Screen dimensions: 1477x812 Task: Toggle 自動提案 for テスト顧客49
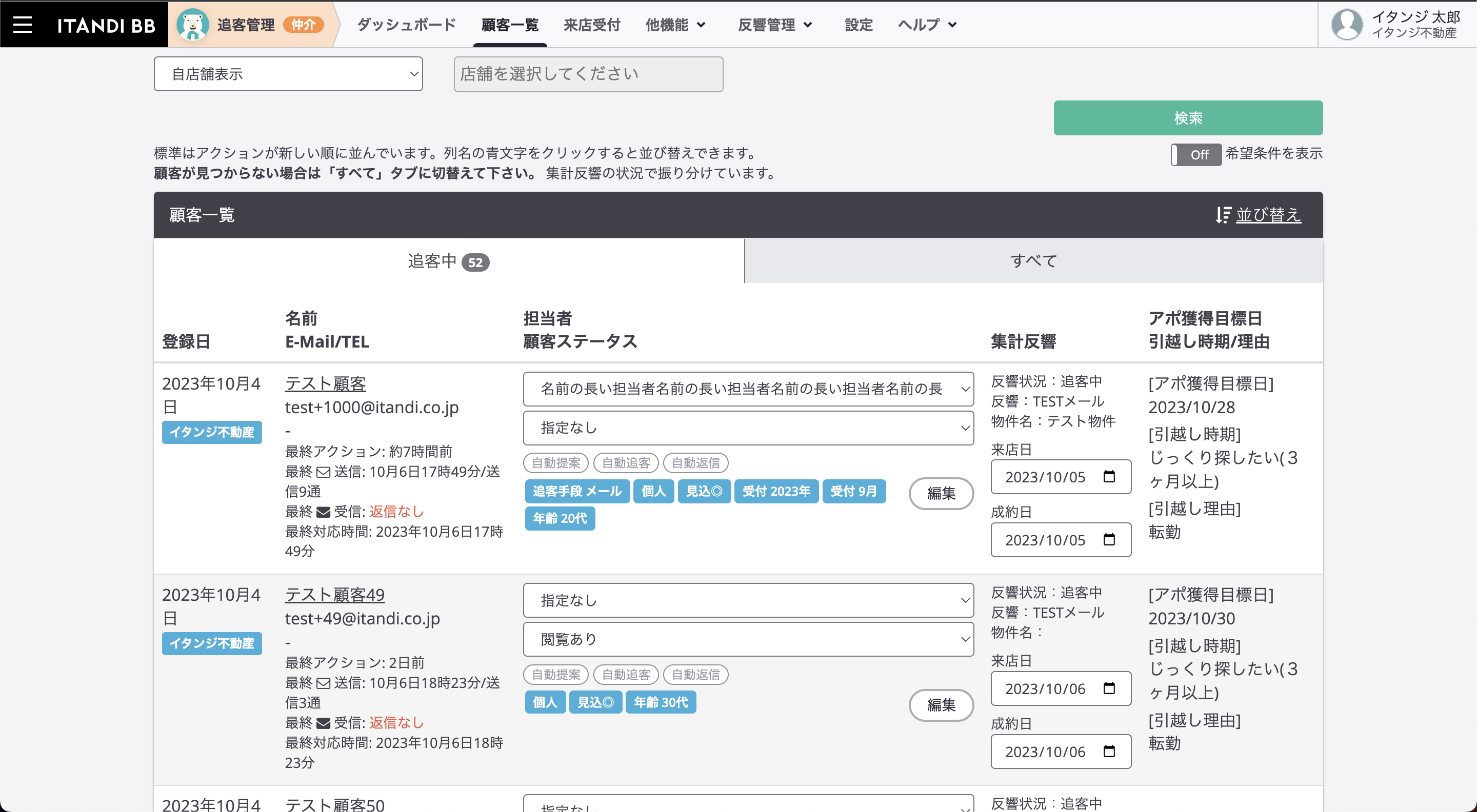click(556, 675)
